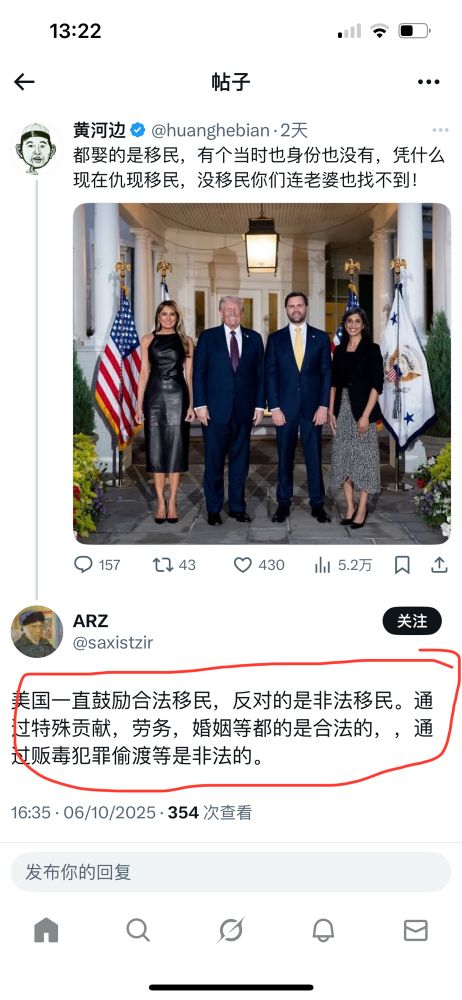Open the more options on 黄河边's post
Viewport: 462px width, 1000px height.
point(440,130)
